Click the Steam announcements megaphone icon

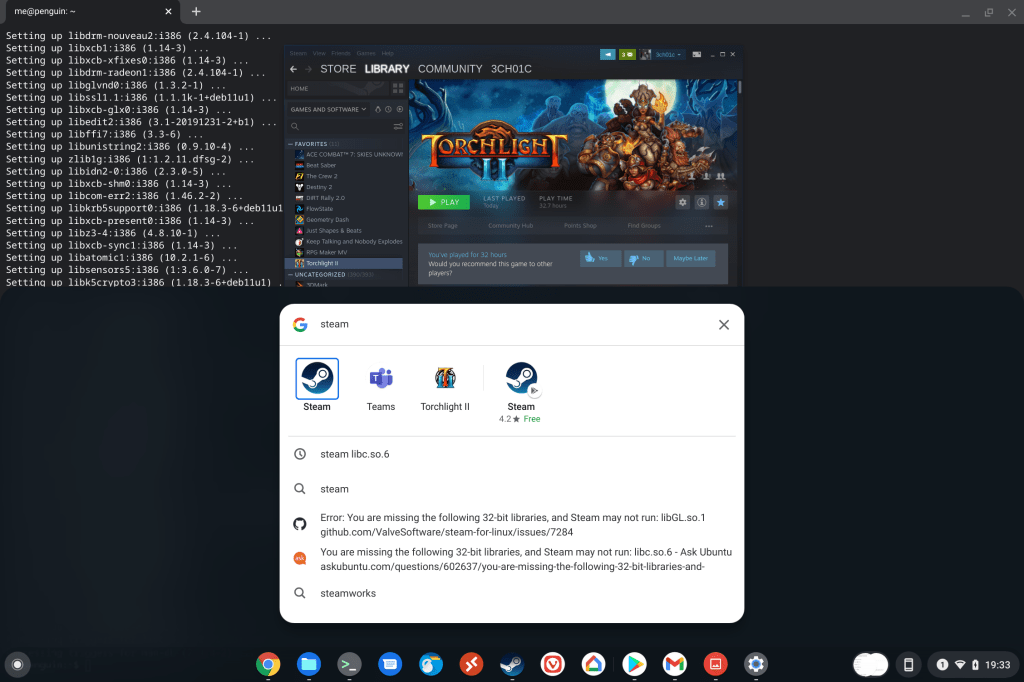606,54
